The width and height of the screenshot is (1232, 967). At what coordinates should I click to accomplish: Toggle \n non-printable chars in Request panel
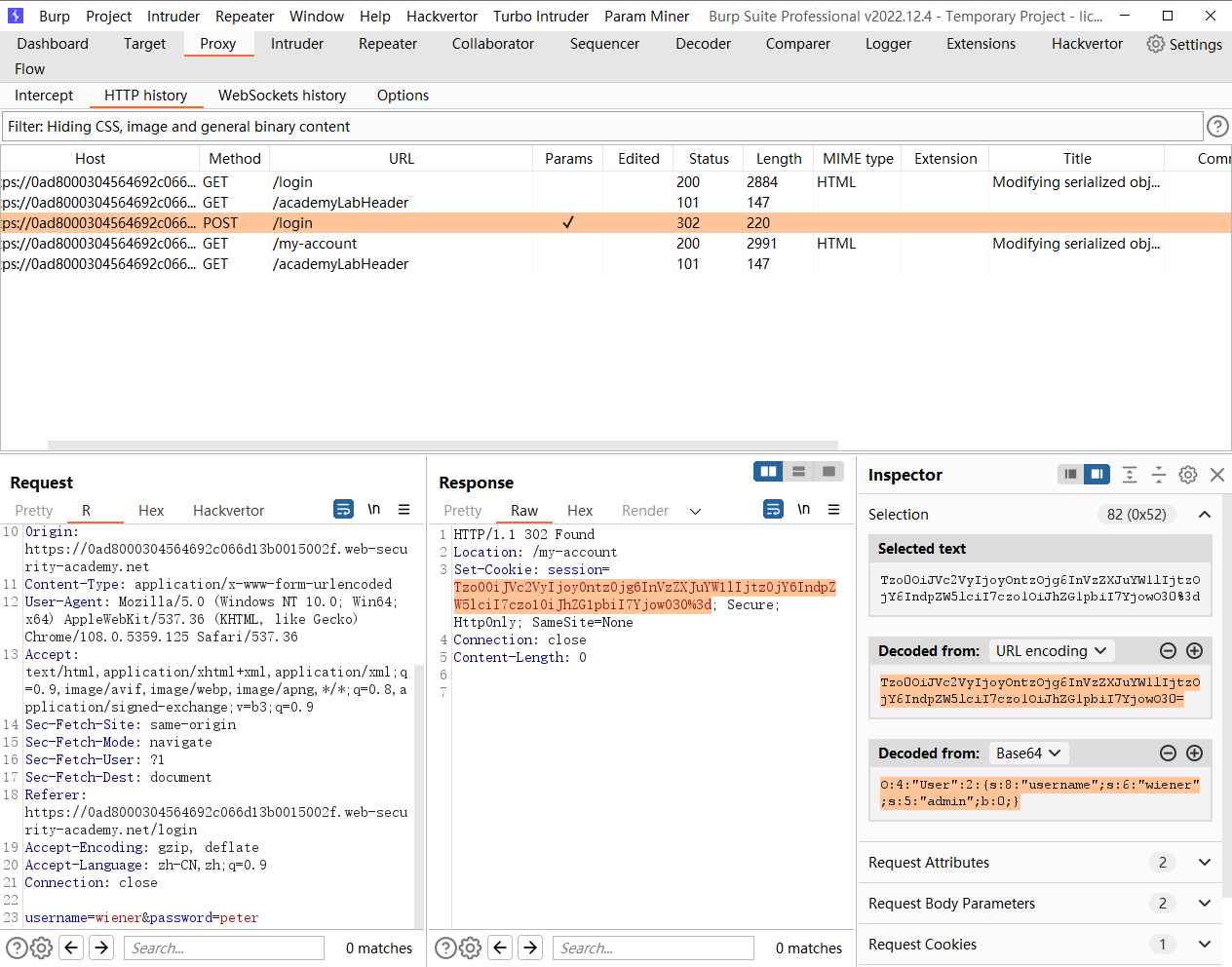(373, 509)
